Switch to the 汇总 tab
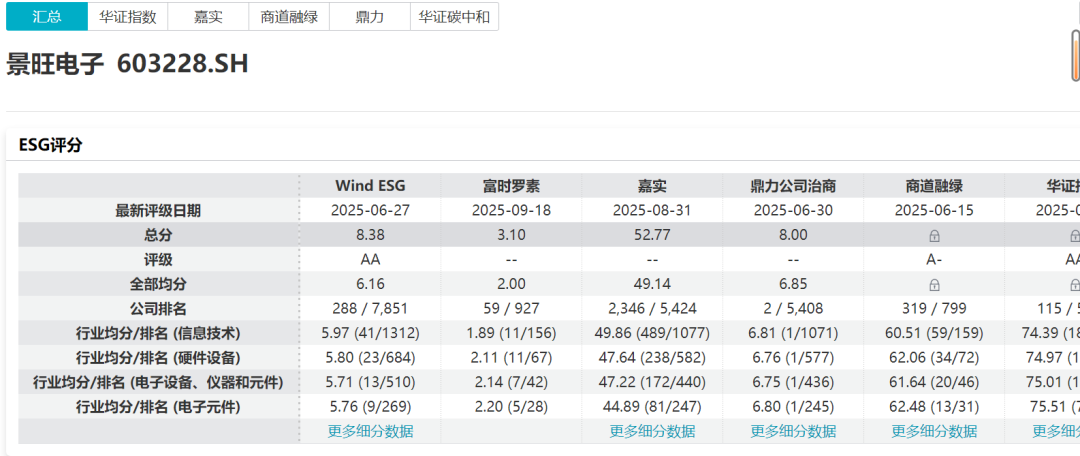1080x456 pixels. coord(47,17)
